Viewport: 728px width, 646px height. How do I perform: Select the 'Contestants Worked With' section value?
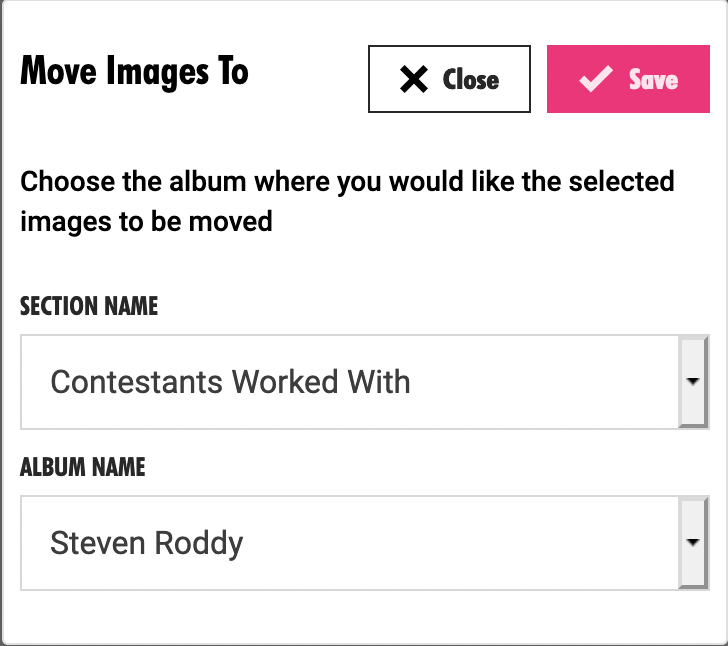point(230,382)
